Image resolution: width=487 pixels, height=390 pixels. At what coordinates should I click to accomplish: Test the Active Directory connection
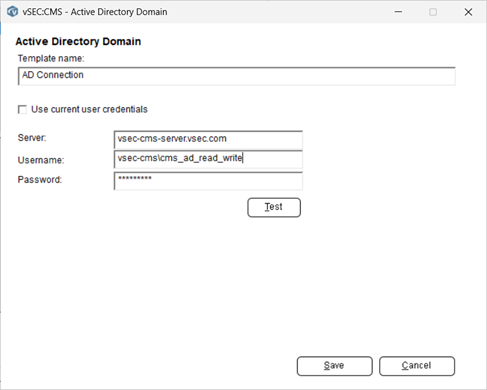click(274, 207)
